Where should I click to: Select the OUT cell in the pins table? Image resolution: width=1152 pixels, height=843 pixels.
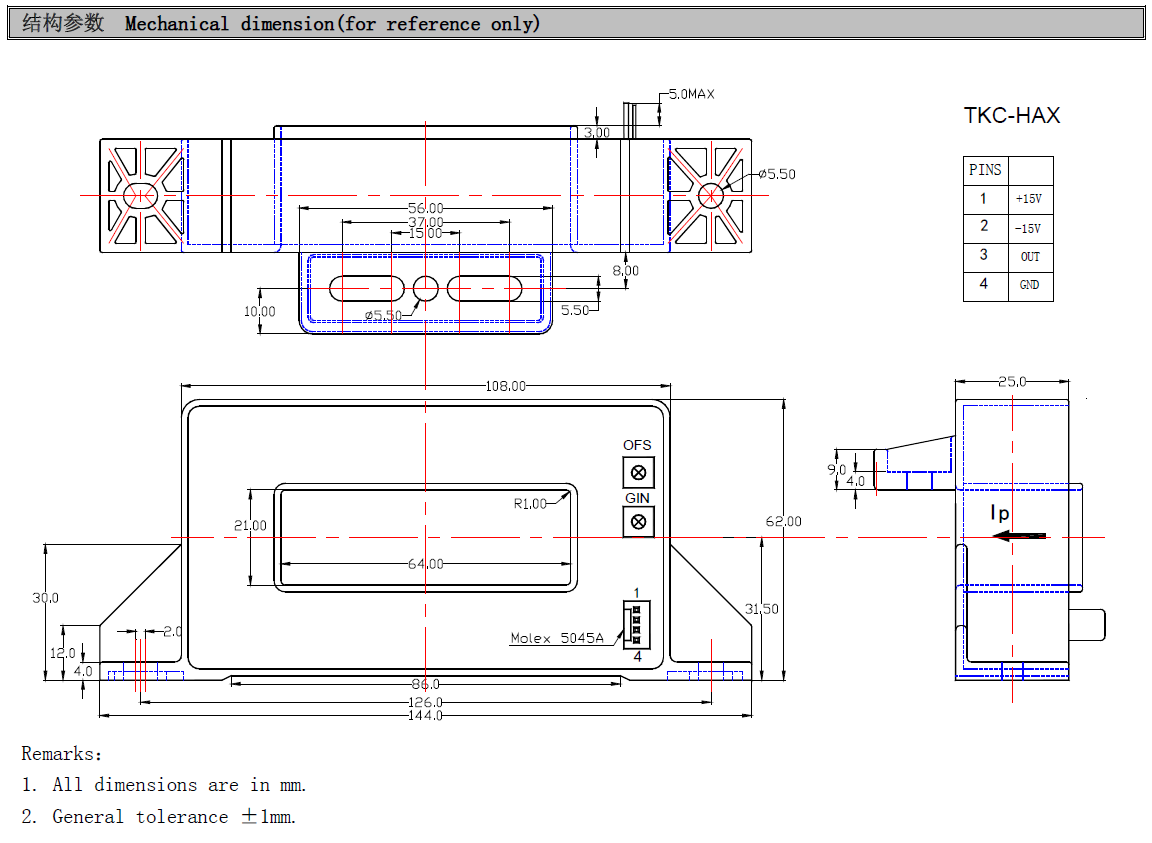1029,257
